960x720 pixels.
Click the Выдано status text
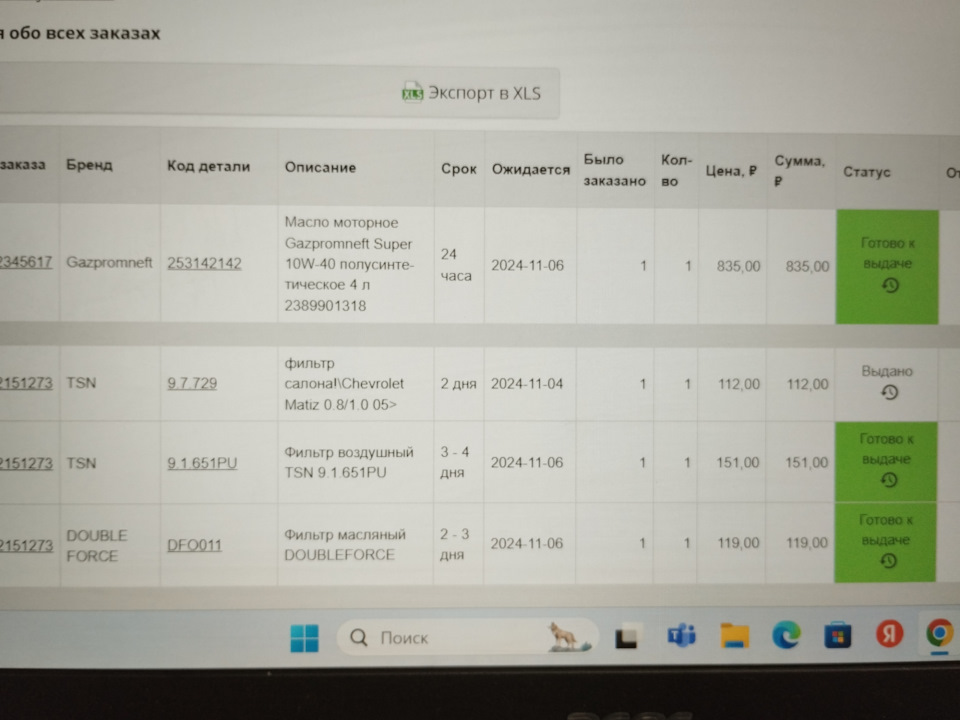click(887, 371)
